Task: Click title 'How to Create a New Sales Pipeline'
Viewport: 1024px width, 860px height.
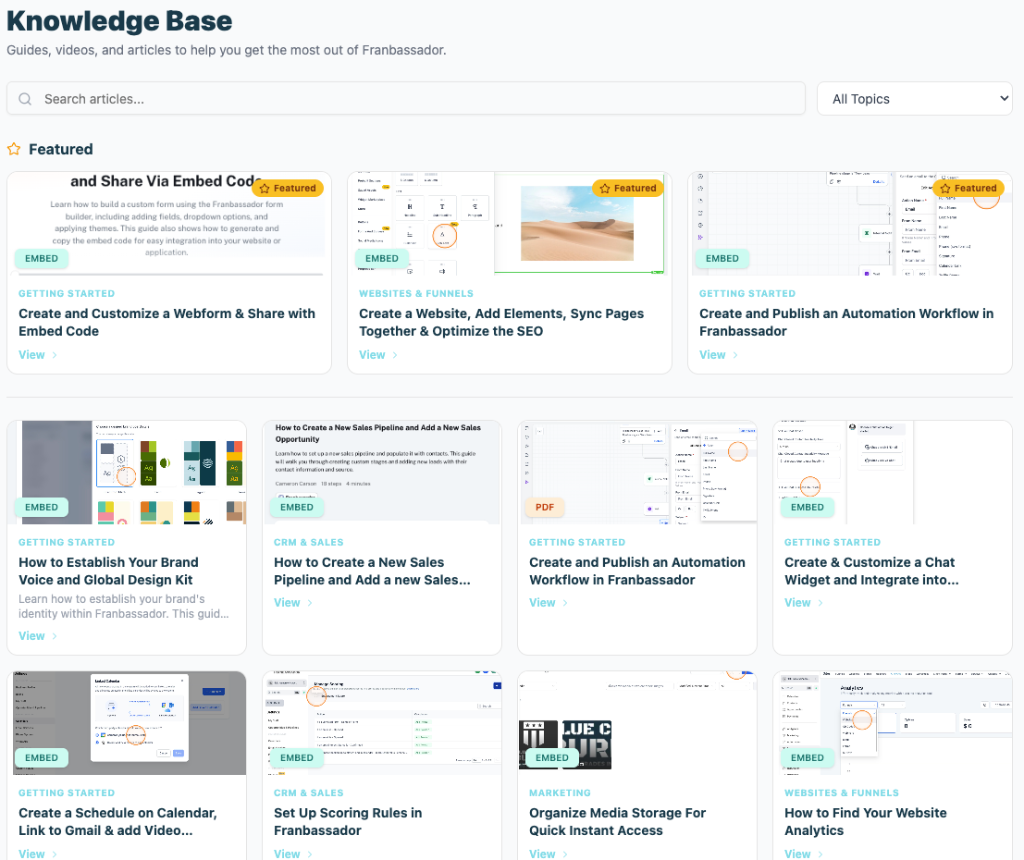Action: (372, 571)
